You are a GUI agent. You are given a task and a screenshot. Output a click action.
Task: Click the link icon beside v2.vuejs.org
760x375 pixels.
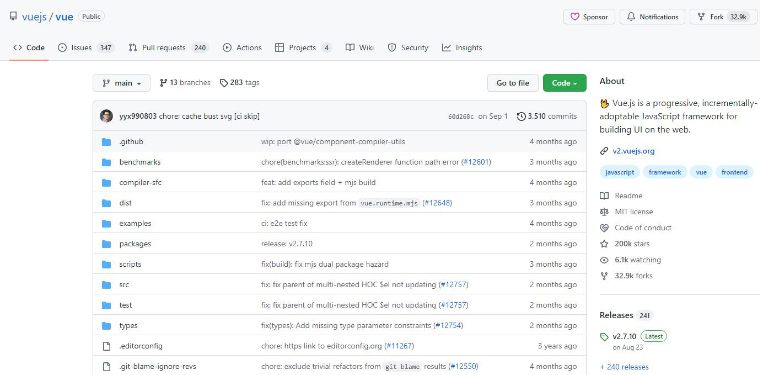[604, 151]
